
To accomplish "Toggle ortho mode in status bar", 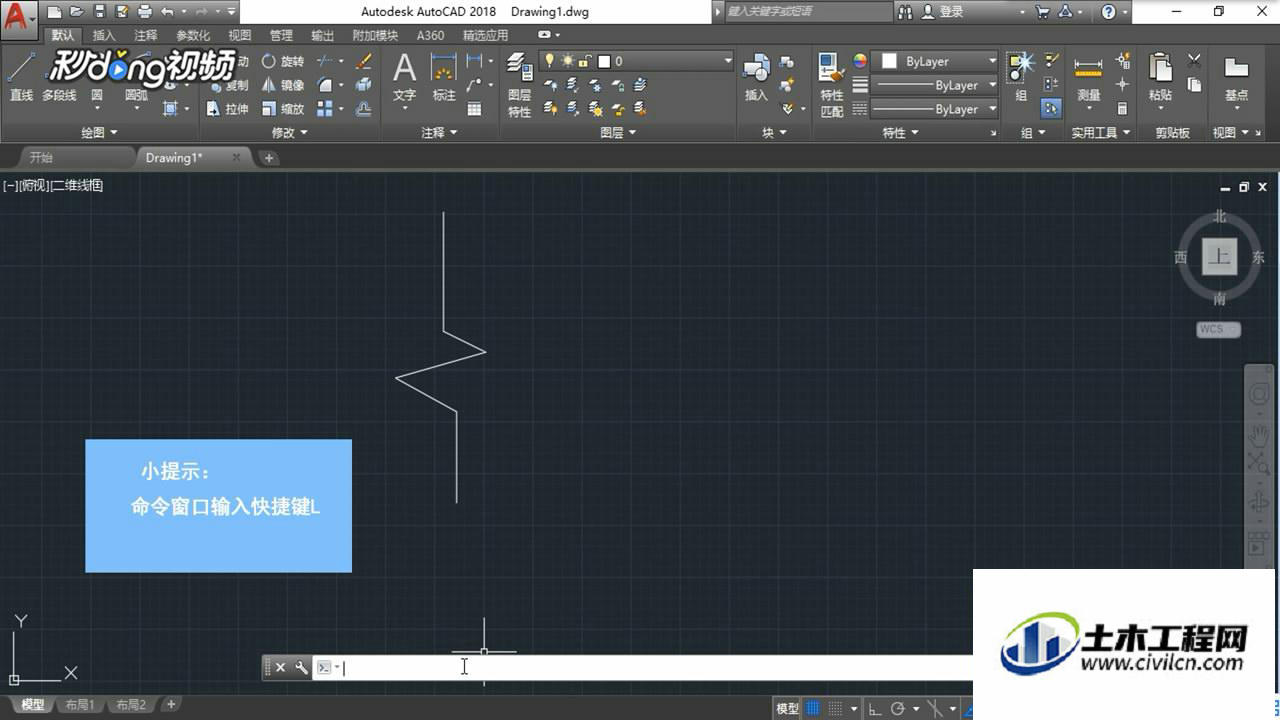I will 875,708.
